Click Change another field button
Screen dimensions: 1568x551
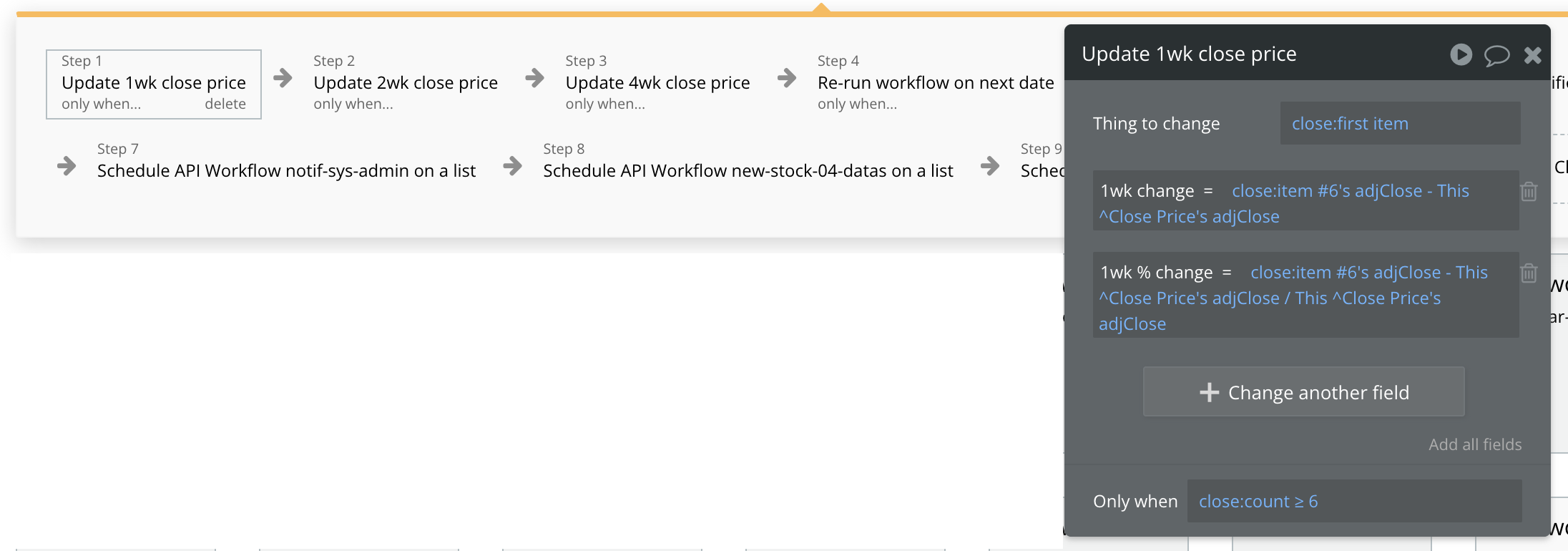1303,391
